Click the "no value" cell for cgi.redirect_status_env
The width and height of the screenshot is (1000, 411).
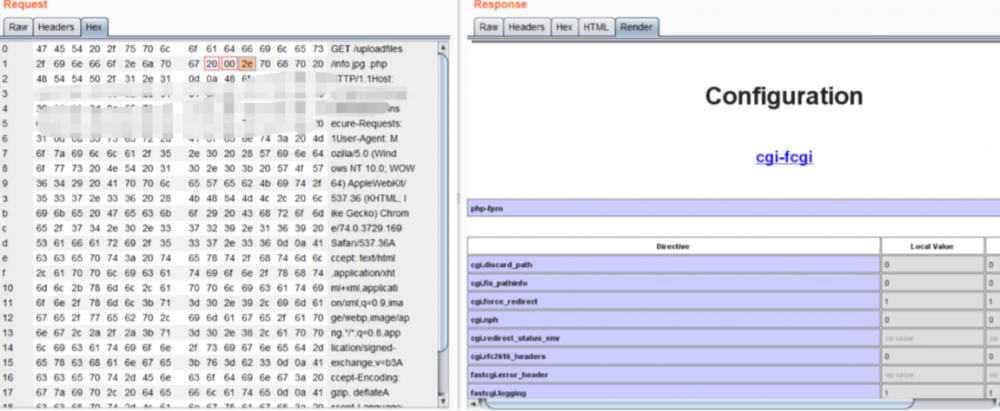click(x=932, y=338)
